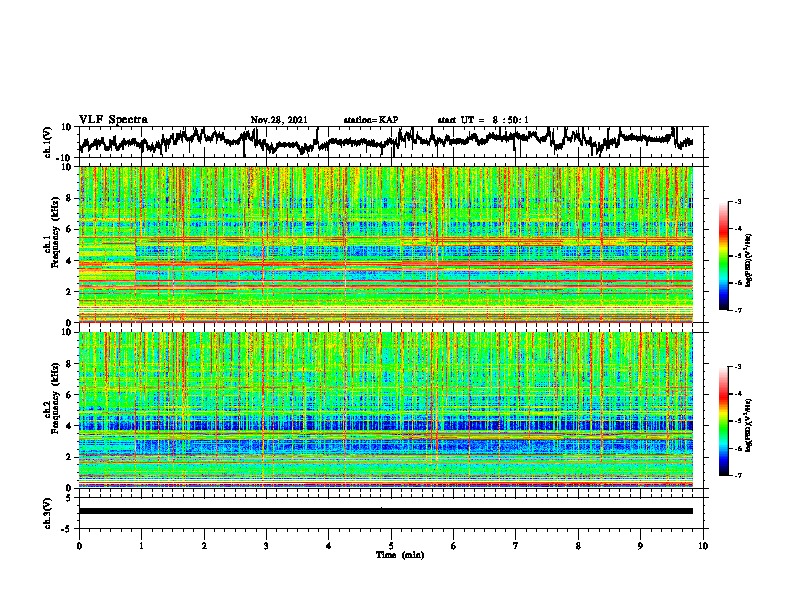The image size is (792, 612).
Task: Click time axis tick label '3'
Action: [x=266, y=546]
